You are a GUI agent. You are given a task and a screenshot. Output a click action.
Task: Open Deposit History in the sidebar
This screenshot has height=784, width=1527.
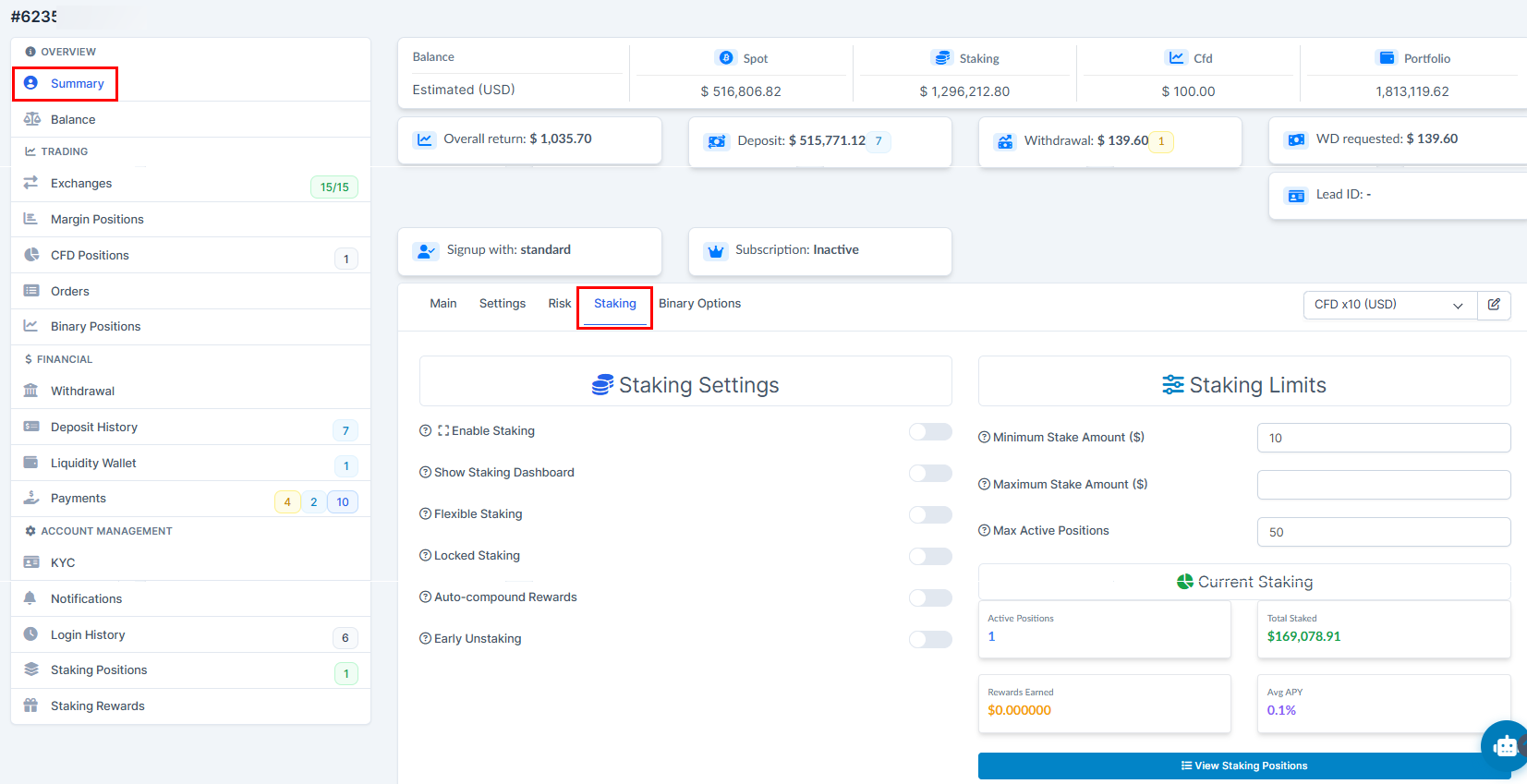click(94, 427)
